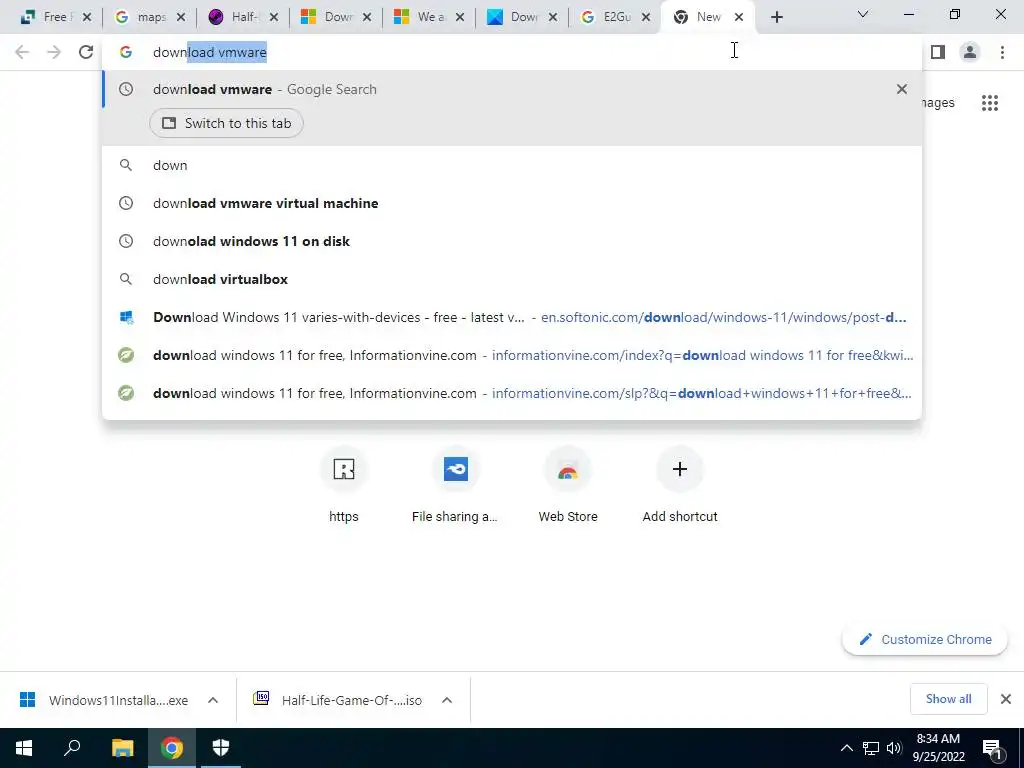
Task: Click Chrome taskbar icon
Action: [172, 748]
